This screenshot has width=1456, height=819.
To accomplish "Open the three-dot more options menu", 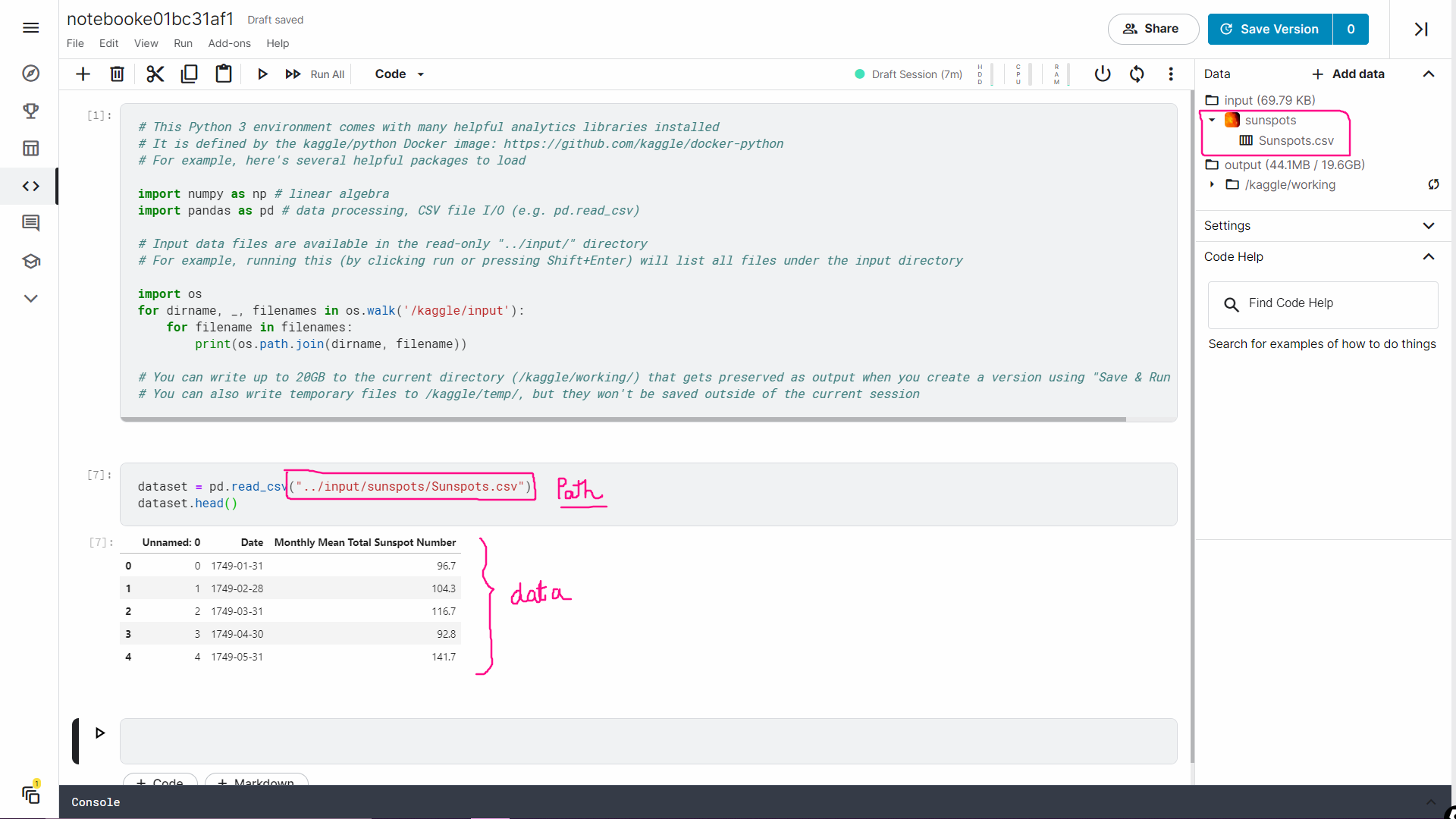I will 1171,74.
